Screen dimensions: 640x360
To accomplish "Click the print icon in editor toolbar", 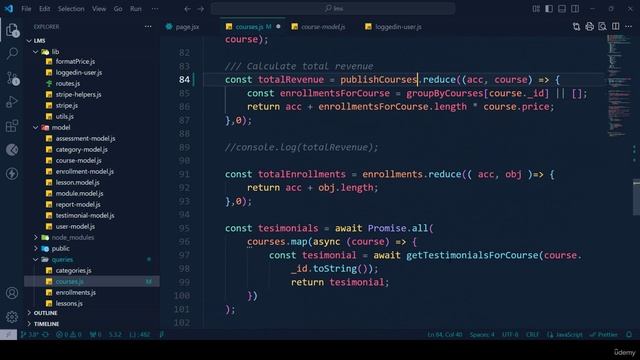I will pyautogui.click(x=589, y=27).
